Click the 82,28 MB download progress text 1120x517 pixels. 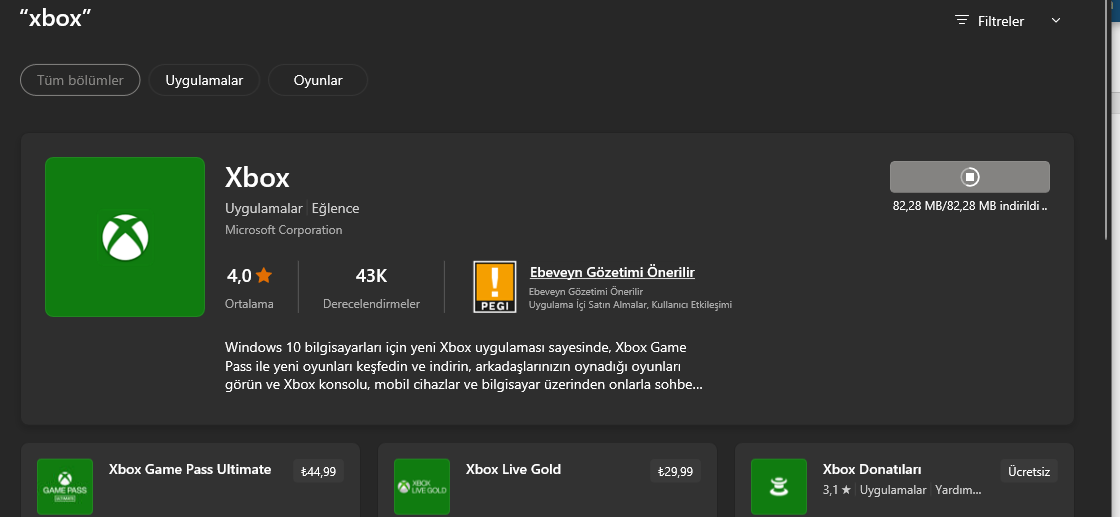(969, 206)
